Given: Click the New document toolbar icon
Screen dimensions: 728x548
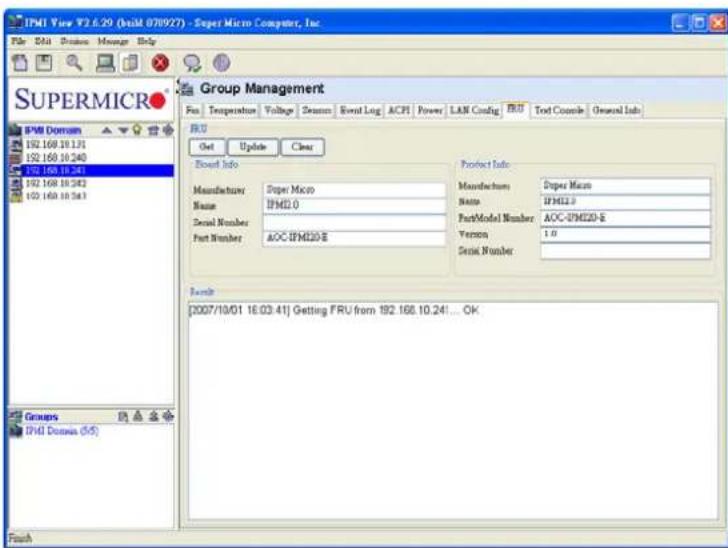Looking at the screenshot, I should tap(20, 63).
